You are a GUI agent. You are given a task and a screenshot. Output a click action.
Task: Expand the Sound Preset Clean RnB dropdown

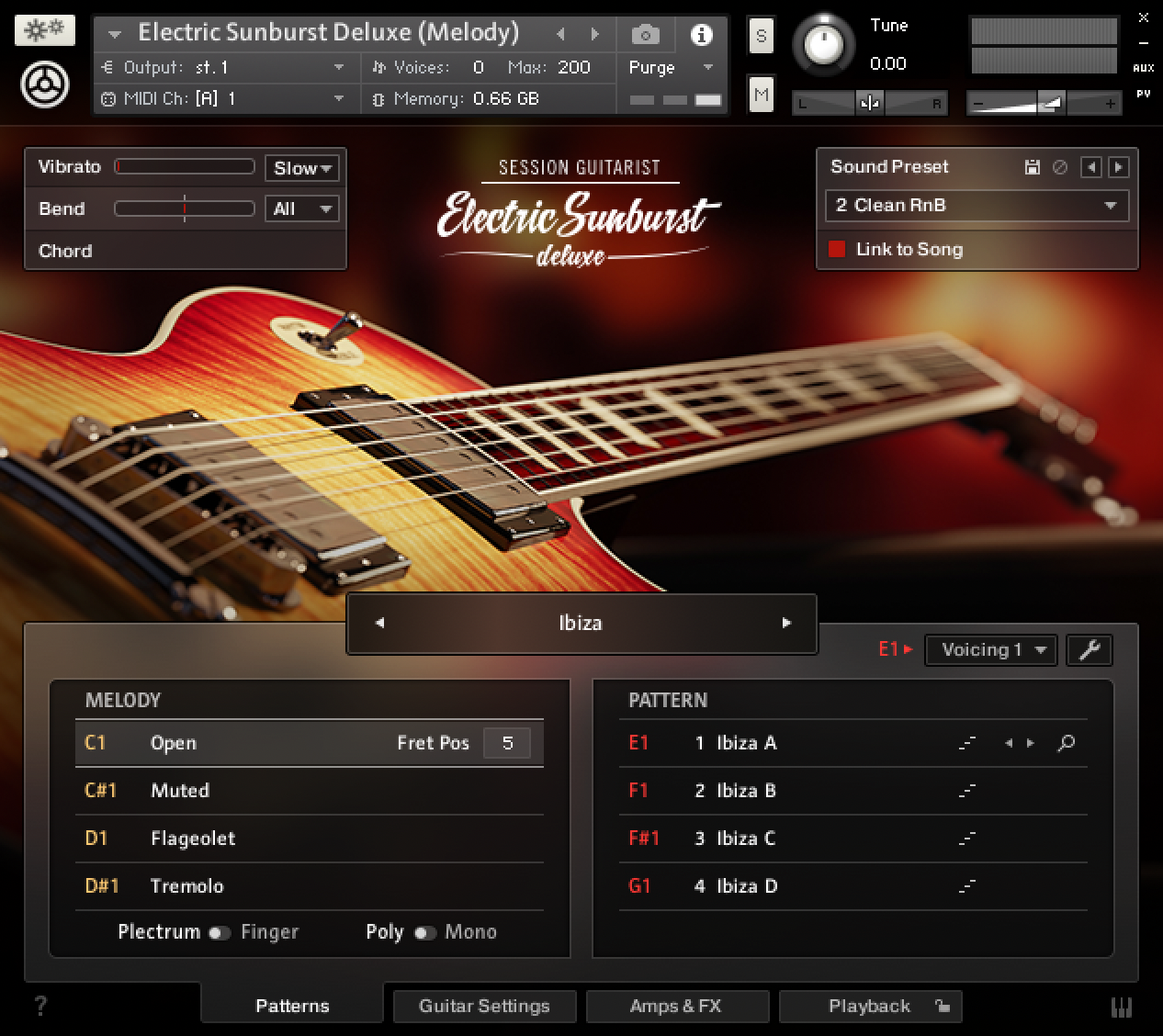(977, 206)
